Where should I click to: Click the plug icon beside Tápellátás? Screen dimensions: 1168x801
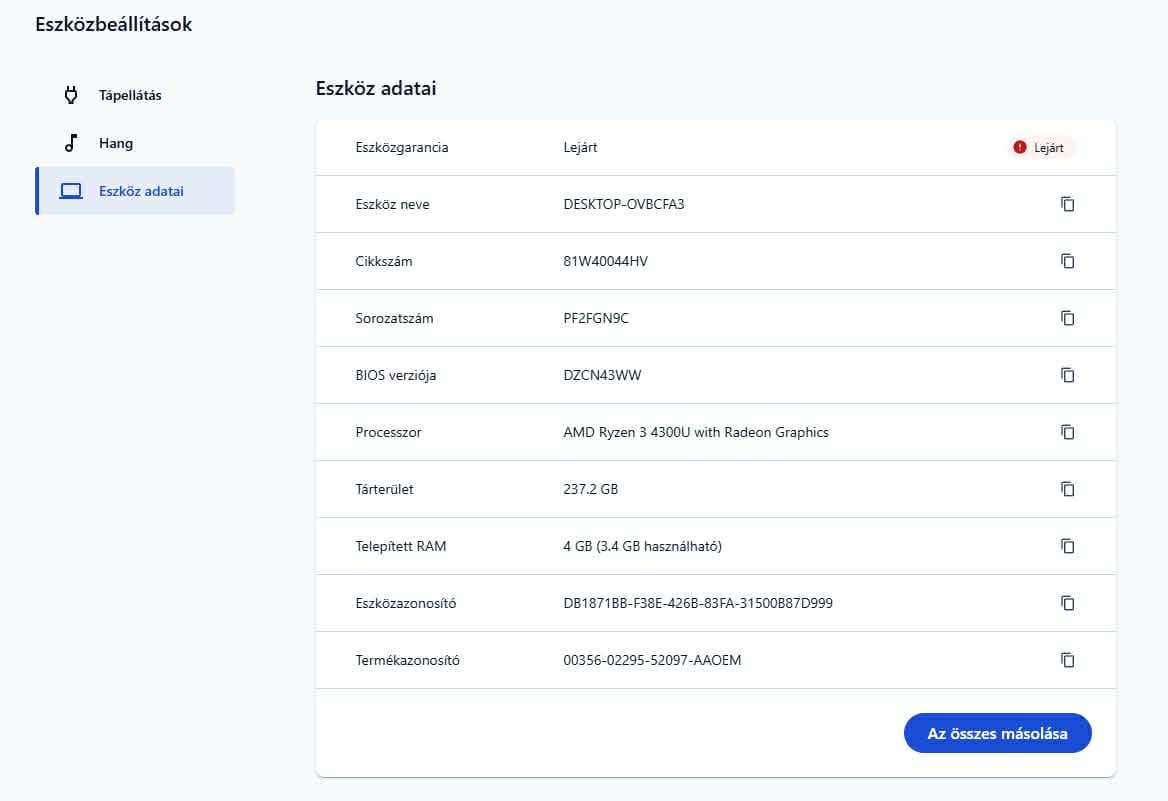pos(71,96)
